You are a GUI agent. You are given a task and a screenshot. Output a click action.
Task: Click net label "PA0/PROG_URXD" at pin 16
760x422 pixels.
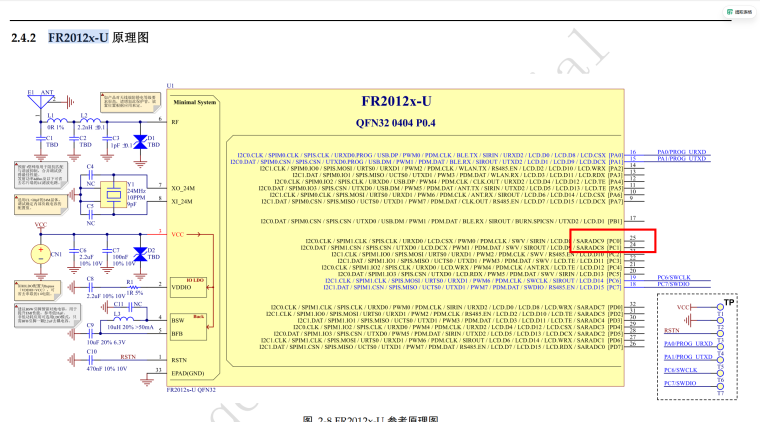tap(681, 152)
